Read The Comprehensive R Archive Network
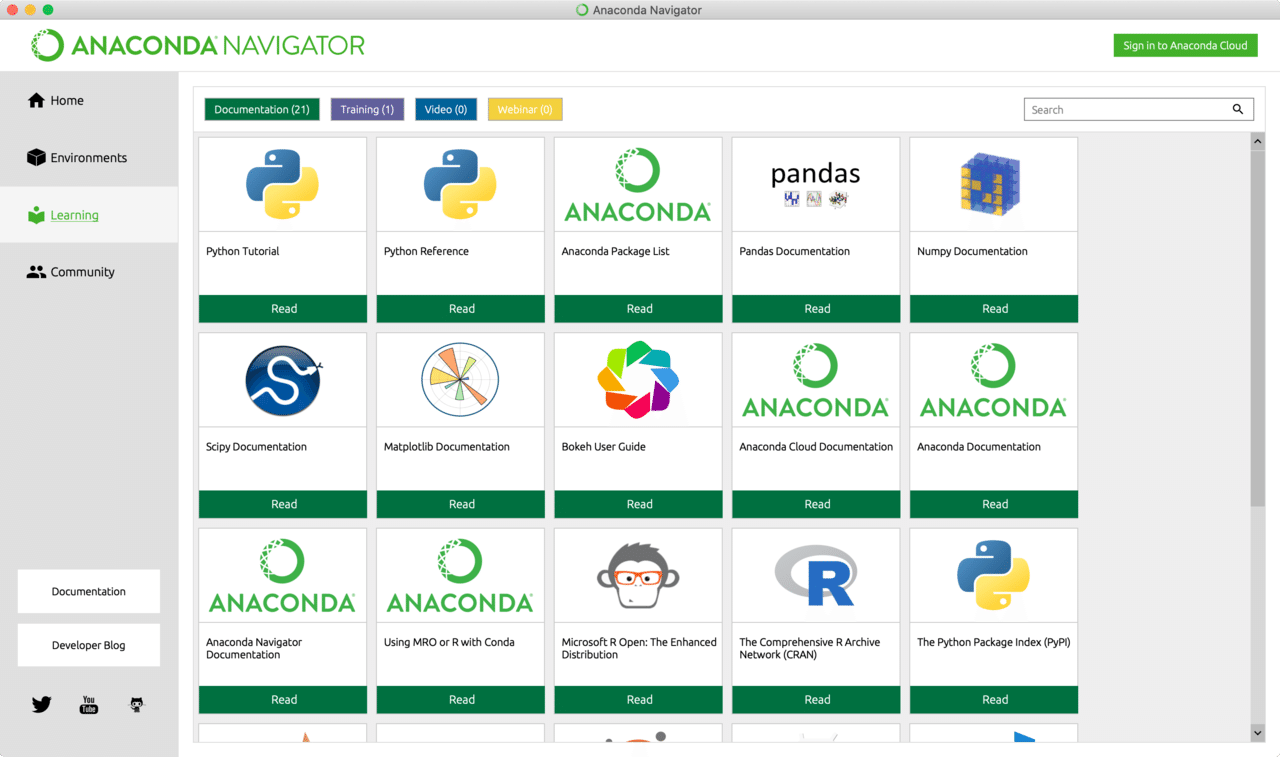The height and width of the screenshot is (757, 1280). [817, 700]
